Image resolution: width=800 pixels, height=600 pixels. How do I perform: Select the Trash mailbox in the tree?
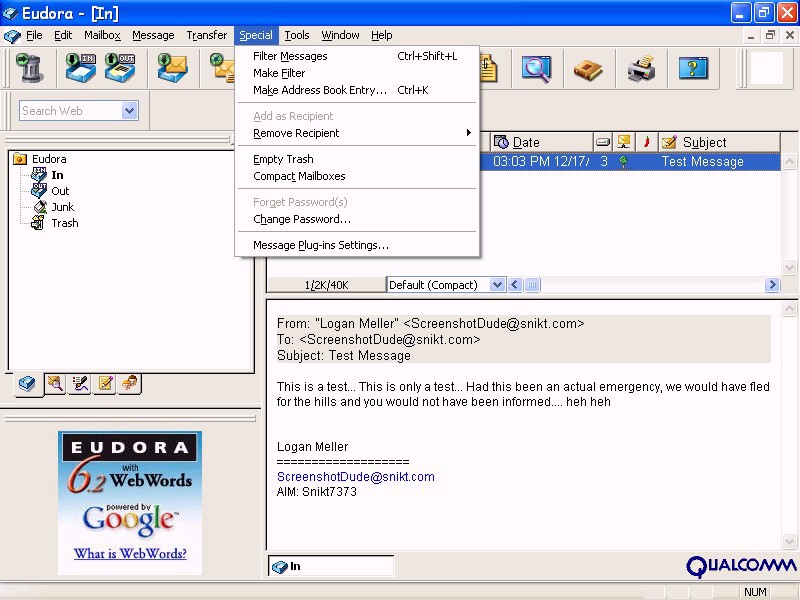pyautogui.click(x=65, y=223)
